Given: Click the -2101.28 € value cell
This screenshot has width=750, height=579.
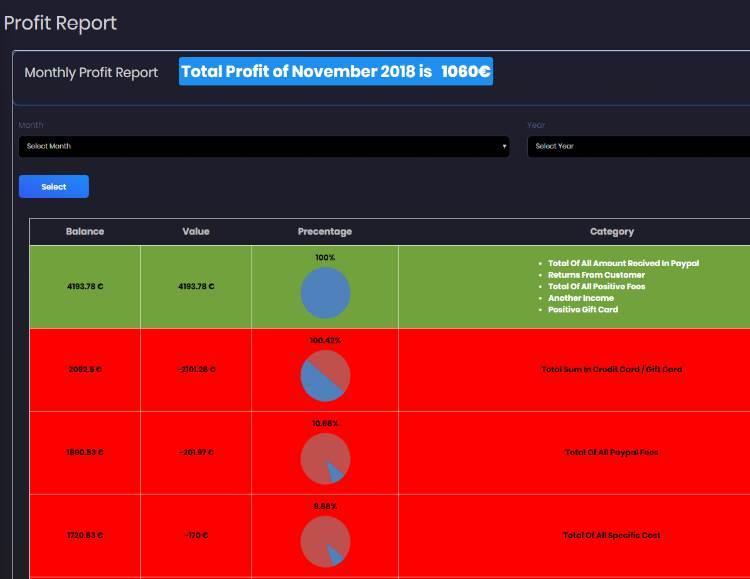Looking at the screenshot, I should 196,369.
